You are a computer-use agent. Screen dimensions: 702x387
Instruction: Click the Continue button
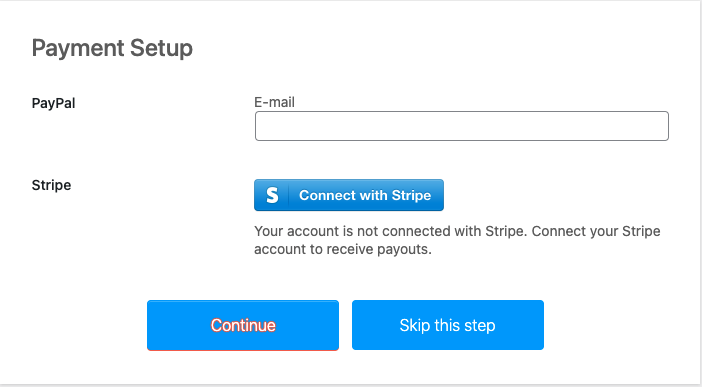click(x=243, y=325)
